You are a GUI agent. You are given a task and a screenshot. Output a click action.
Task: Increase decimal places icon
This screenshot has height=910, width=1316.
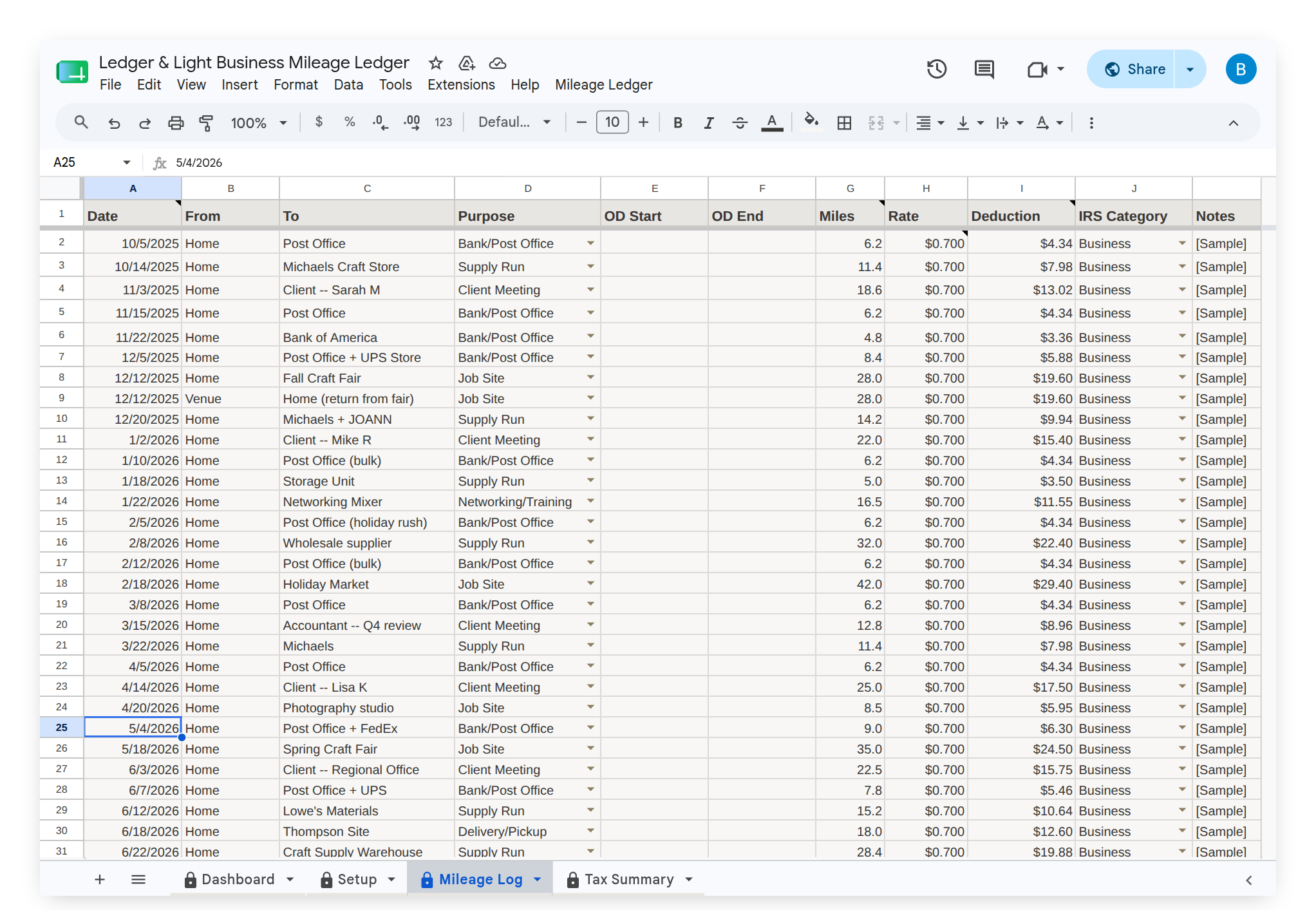[x=412, y=122]
